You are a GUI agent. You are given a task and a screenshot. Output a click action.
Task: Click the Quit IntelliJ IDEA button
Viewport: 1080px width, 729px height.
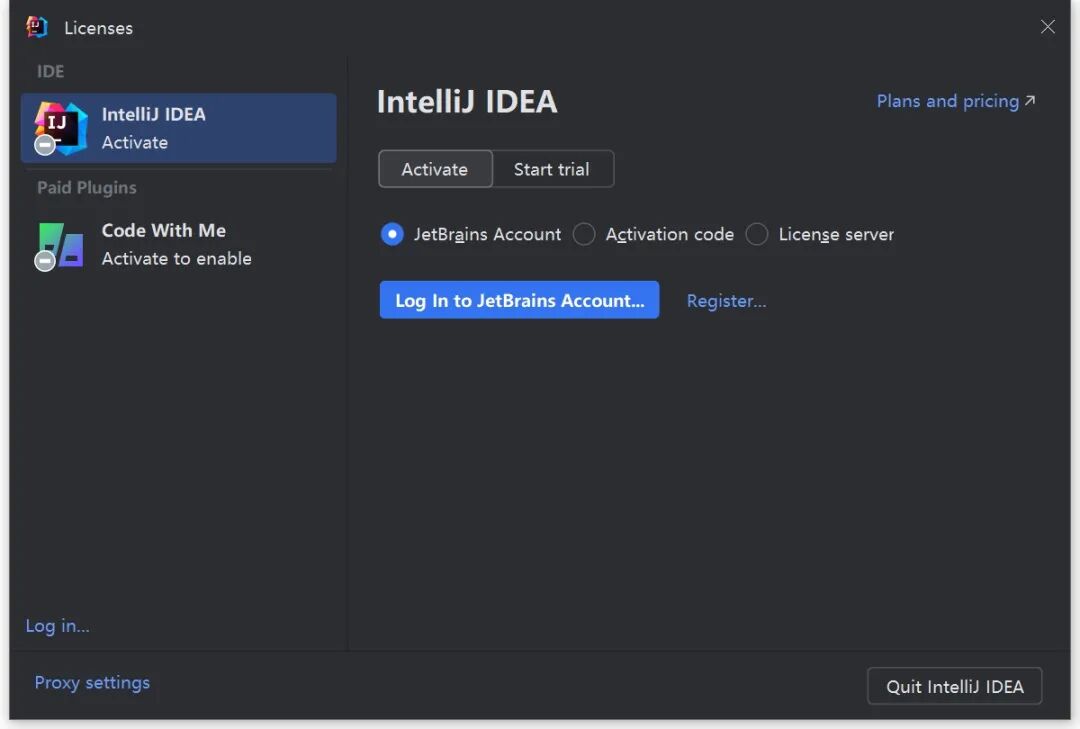[954, 687]
